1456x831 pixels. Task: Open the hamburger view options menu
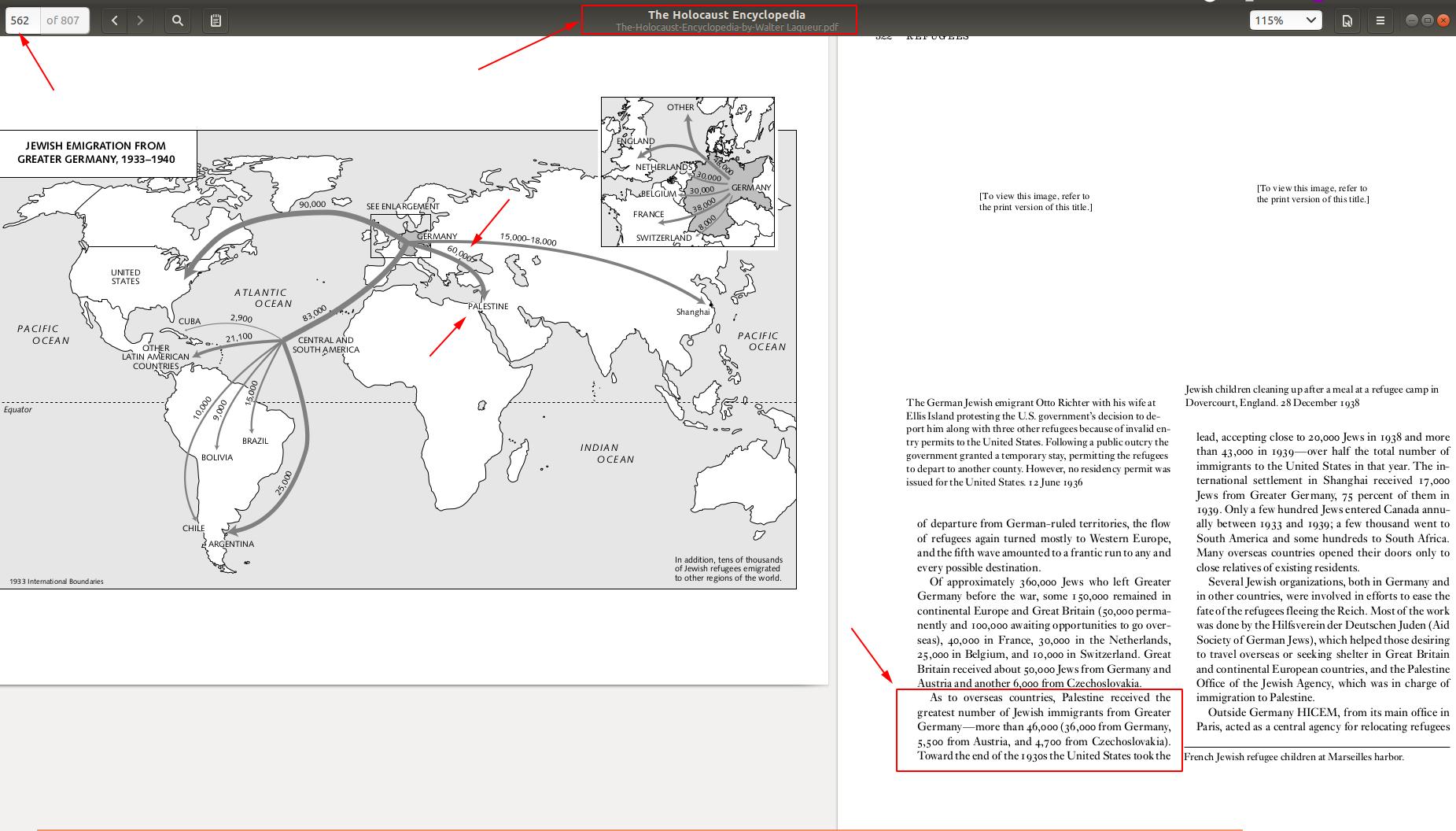(1380, 20)
